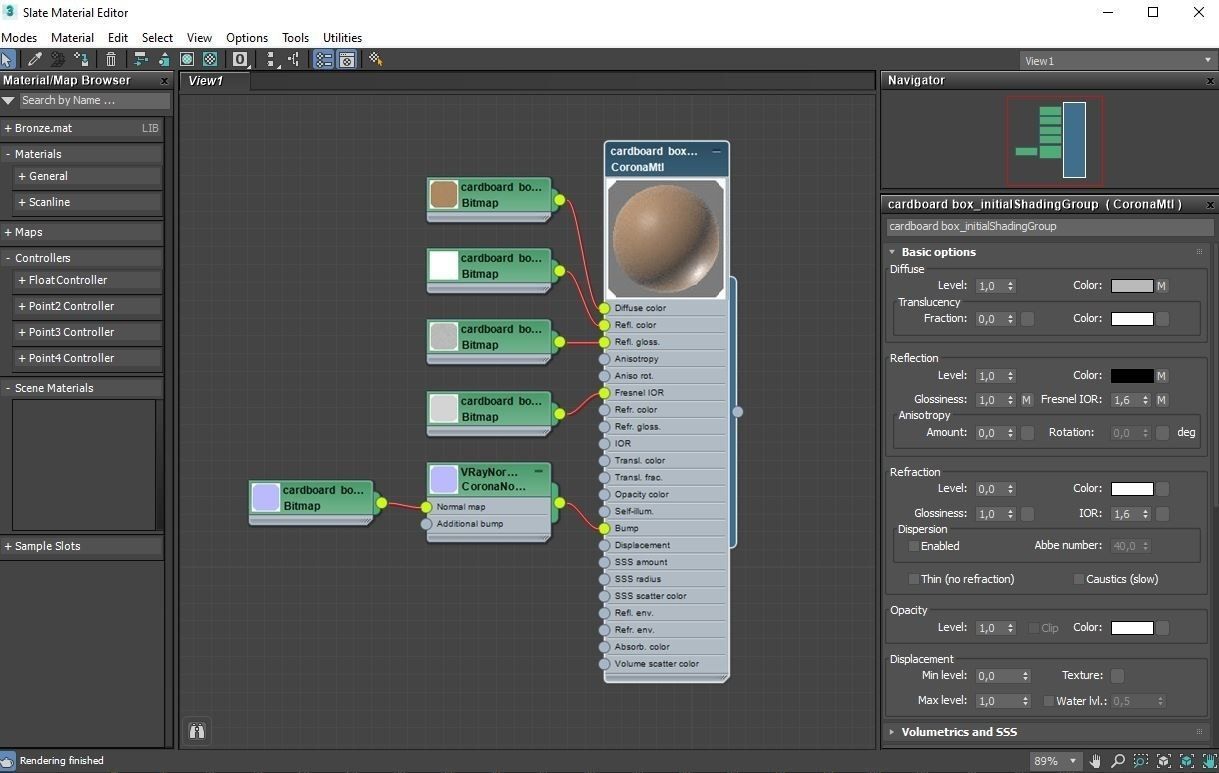Click Diffuse color M map button
Screen dimensions: 1219x773
click(x=1162, y=286)
